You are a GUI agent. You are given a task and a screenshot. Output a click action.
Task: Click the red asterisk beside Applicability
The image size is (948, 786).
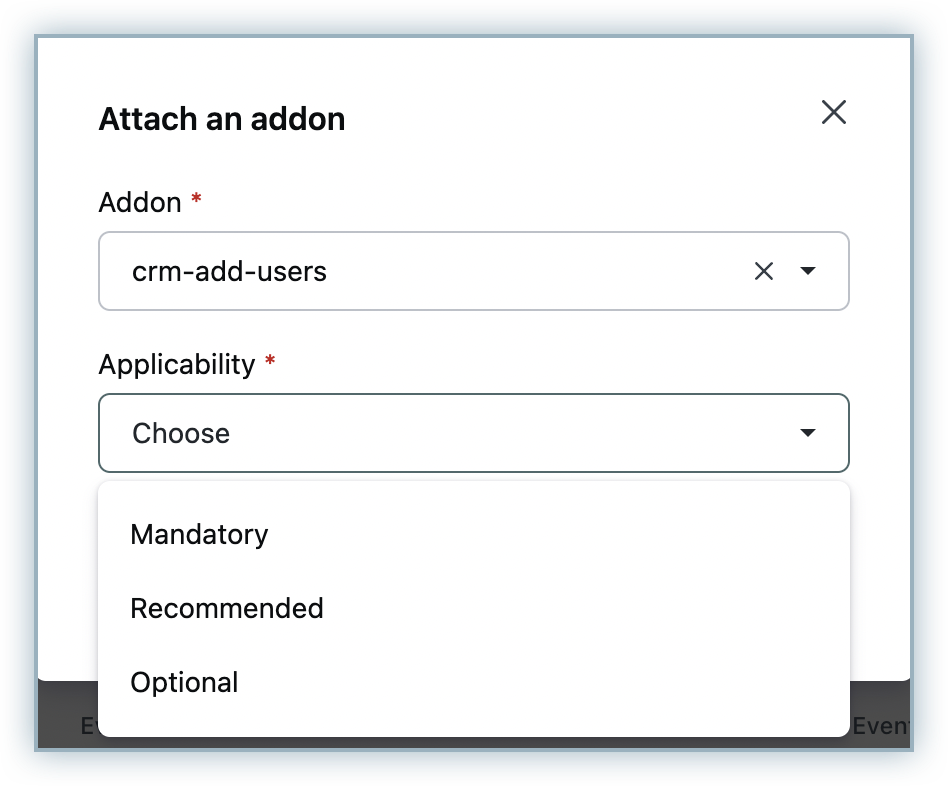pyautogui.click(x=270, y=361)
